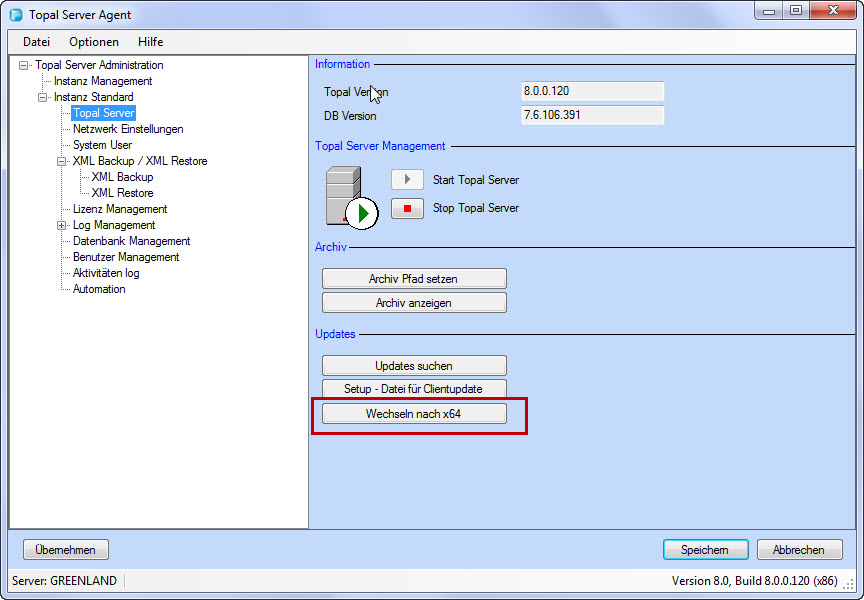Click the DB Version field
Viewport: 864px width, 600px height.
click(592, 115)
